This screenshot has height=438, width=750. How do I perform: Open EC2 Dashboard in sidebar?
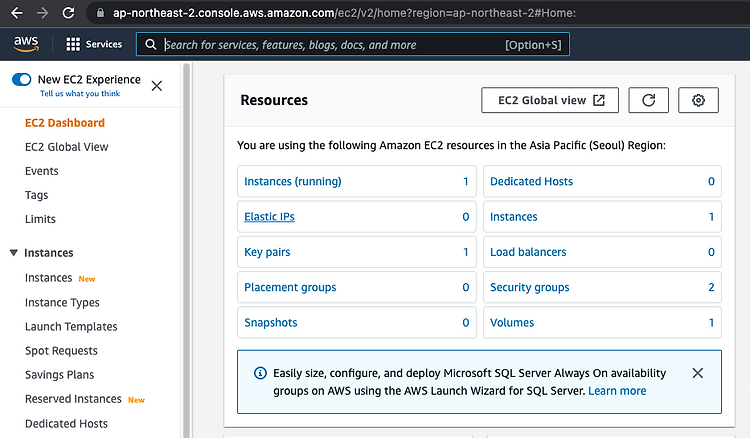click(64, 123)
